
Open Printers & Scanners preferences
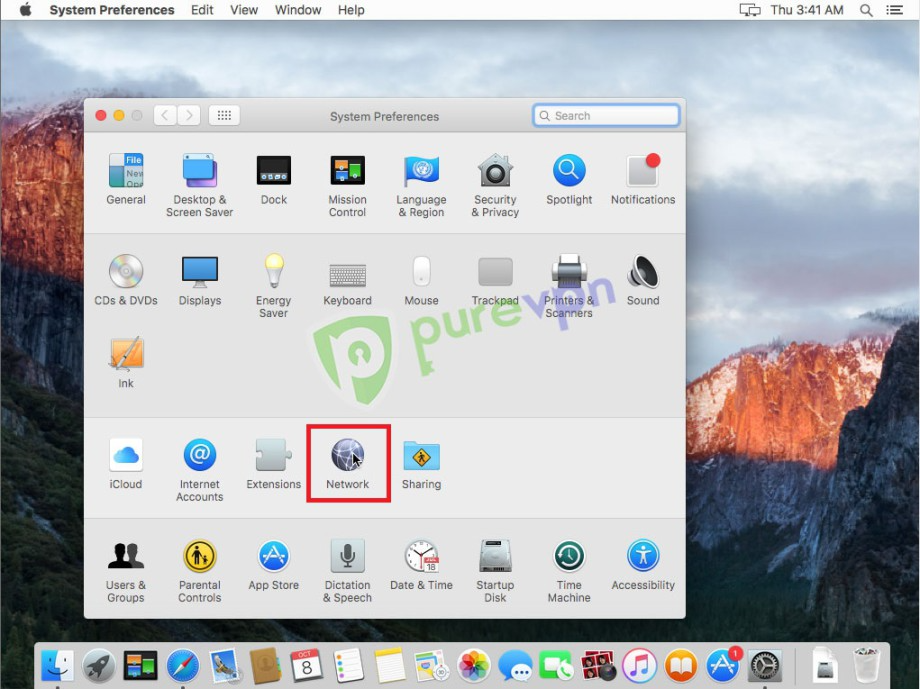pyautogui.click(x=569, y=286)
